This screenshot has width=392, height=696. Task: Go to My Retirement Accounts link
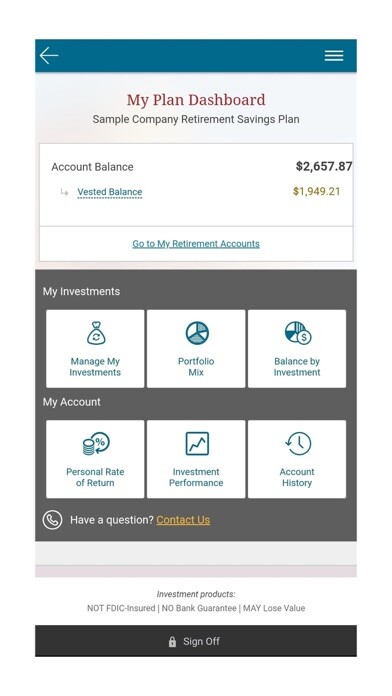click(196, 244)
